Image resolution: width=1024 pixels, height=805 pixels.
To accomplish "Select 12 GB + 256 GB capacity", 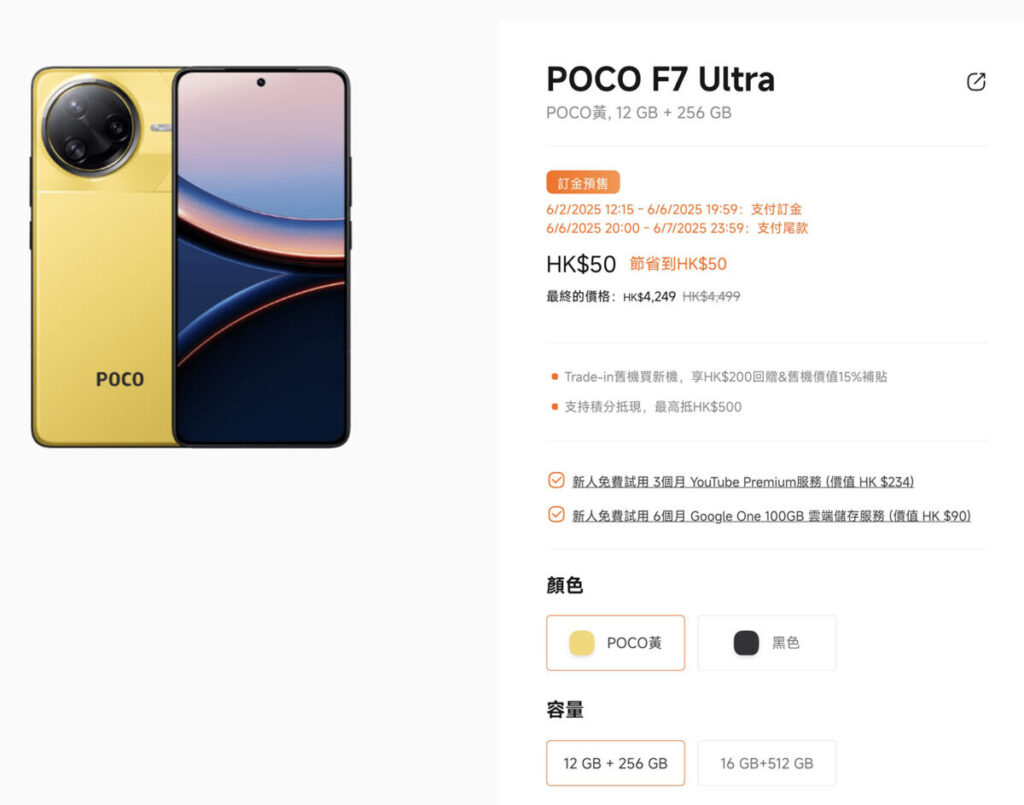I will [615, 763].
